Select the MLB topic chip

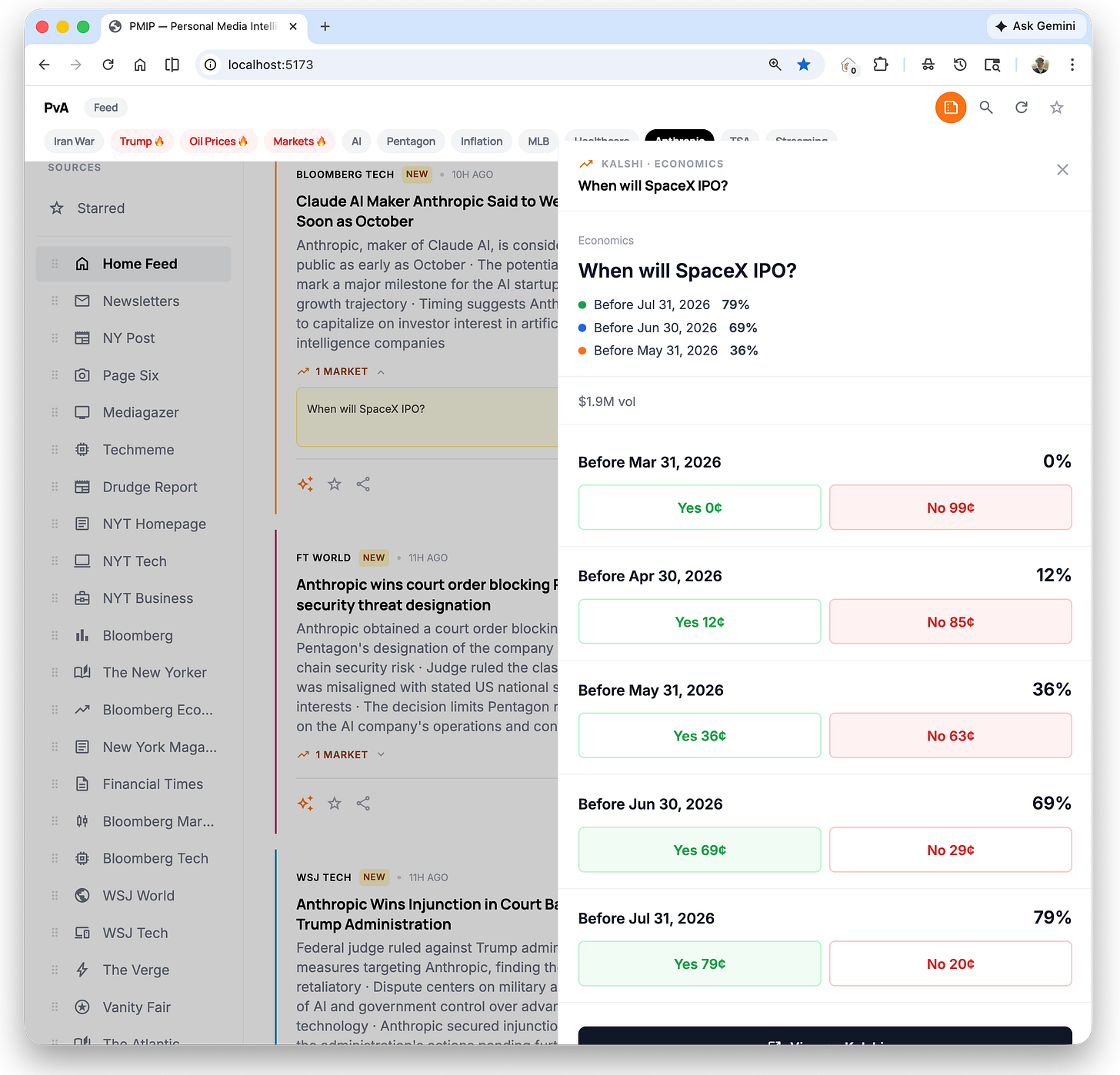click(538, 141)
